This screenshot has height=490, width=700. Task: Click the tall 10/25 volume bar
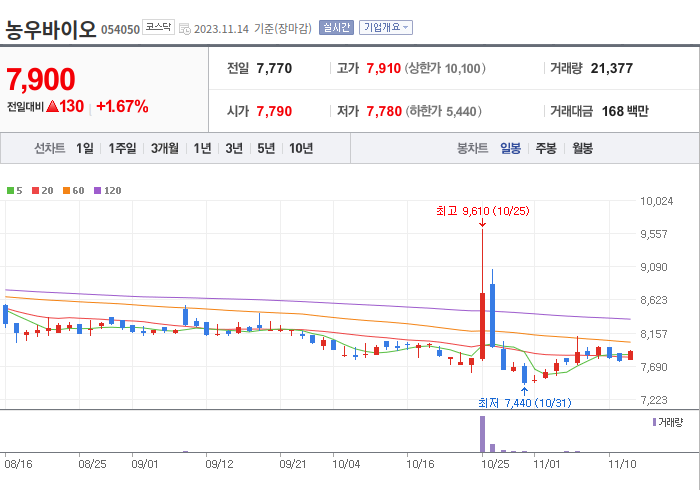(483, 434)
